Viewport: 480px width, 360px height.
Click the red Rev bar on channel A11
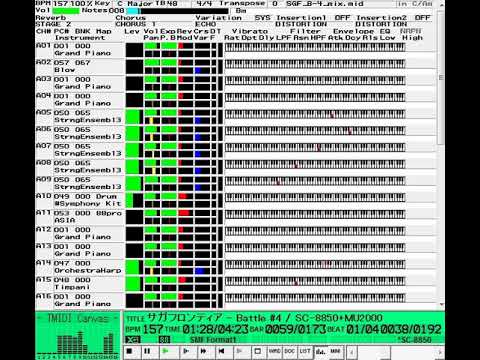click(184, 213)
